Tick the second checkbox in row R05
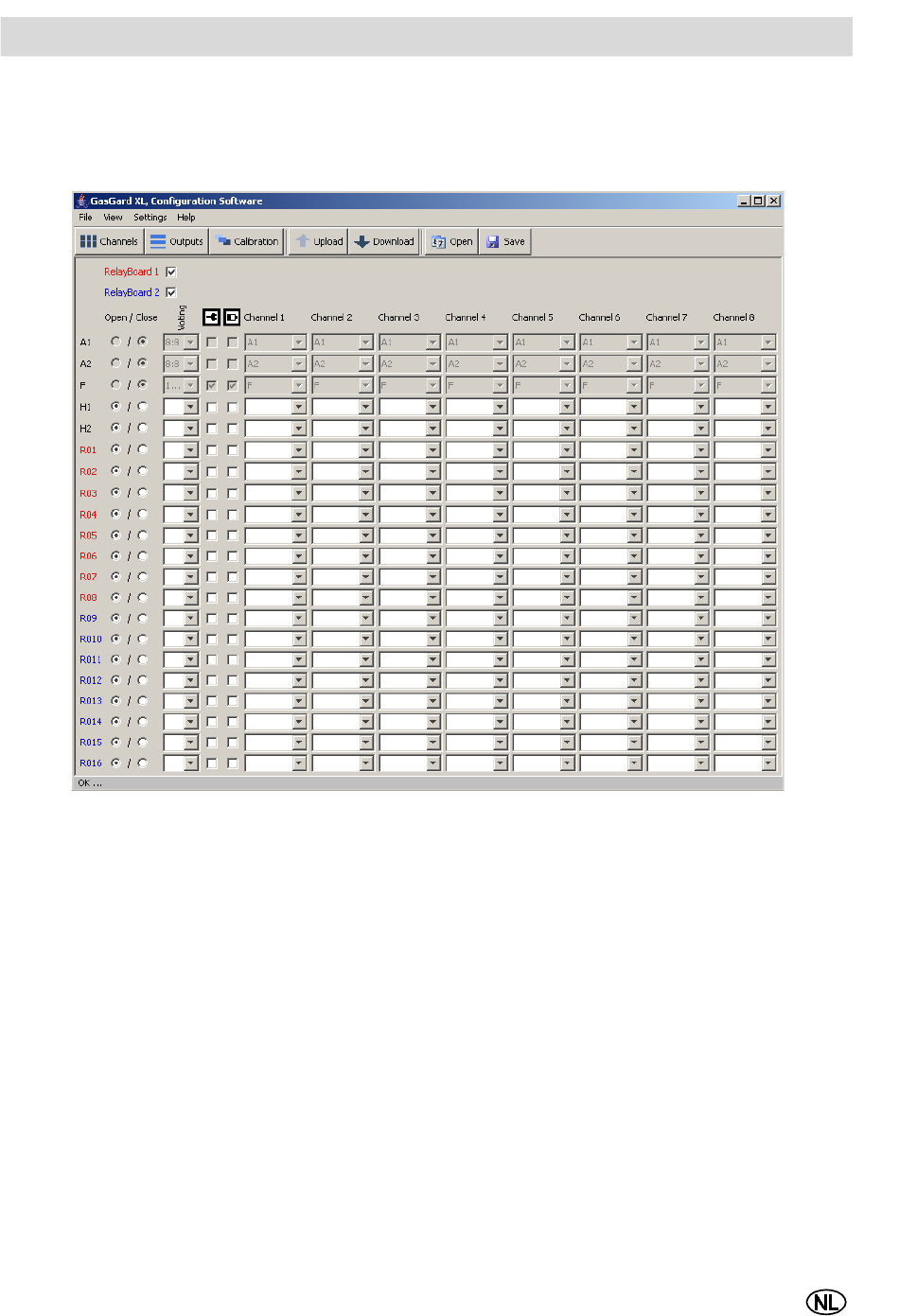Screen dimensions: 899x1316 pyautogui.click(x=232, y=535)
